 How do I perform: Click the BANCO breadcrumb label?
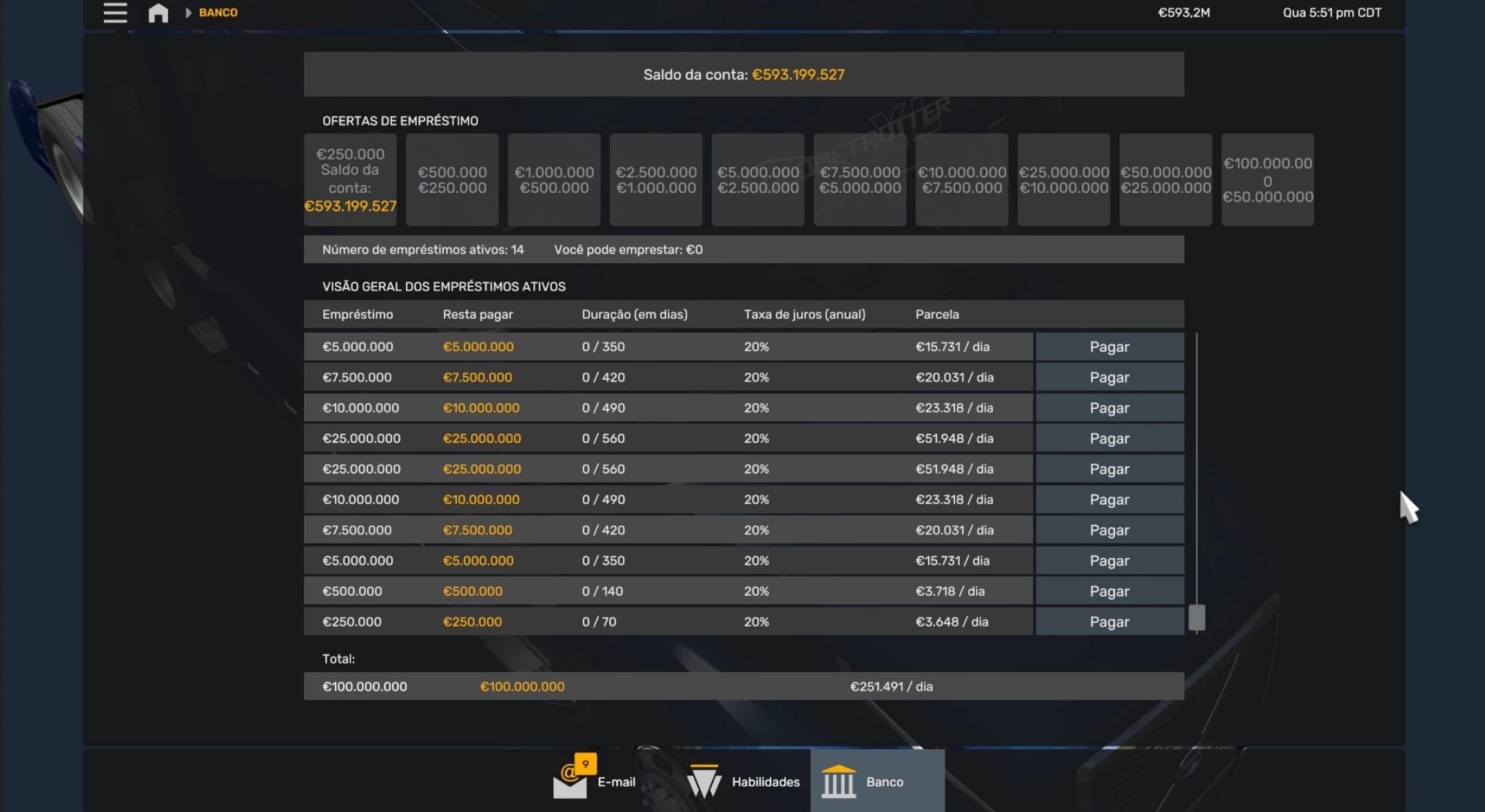(218, 12)
